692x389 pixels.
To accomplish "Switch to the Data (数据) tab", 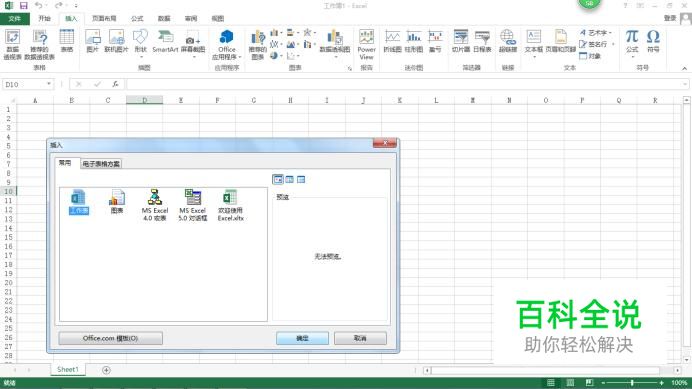I will (164, 19).
